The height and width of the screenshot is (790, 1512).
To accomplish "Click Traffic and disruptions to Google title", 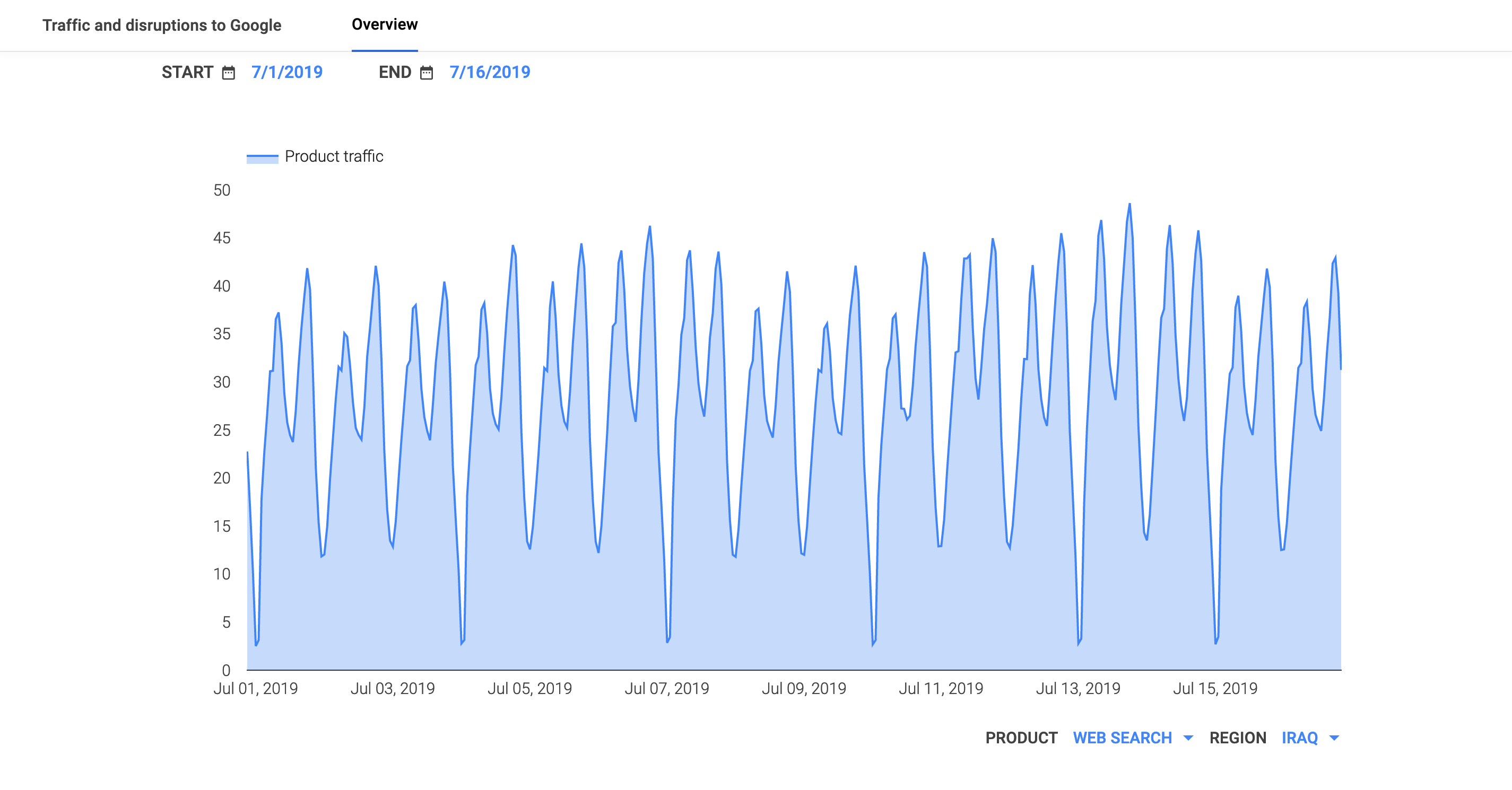I will tap(161, 25).
